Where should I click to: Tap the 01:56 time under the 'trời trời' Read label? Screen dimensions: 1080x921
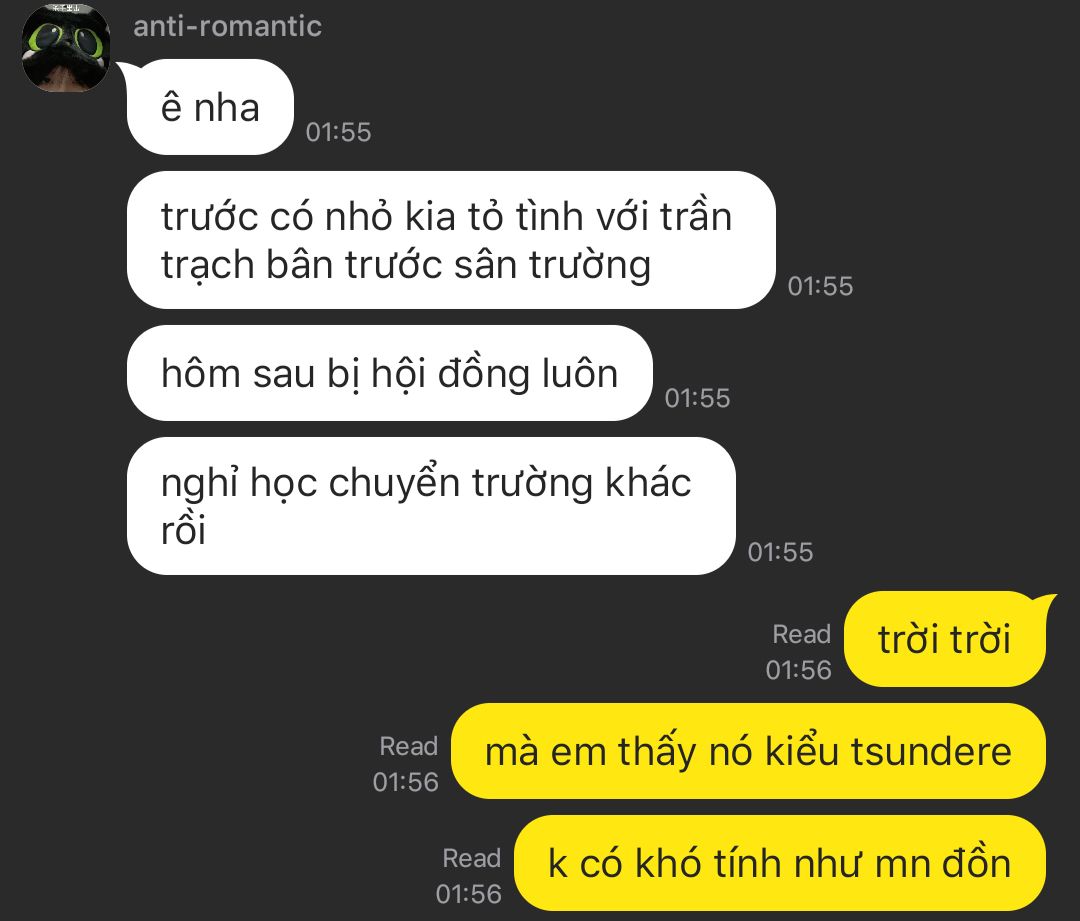[799, 670]
